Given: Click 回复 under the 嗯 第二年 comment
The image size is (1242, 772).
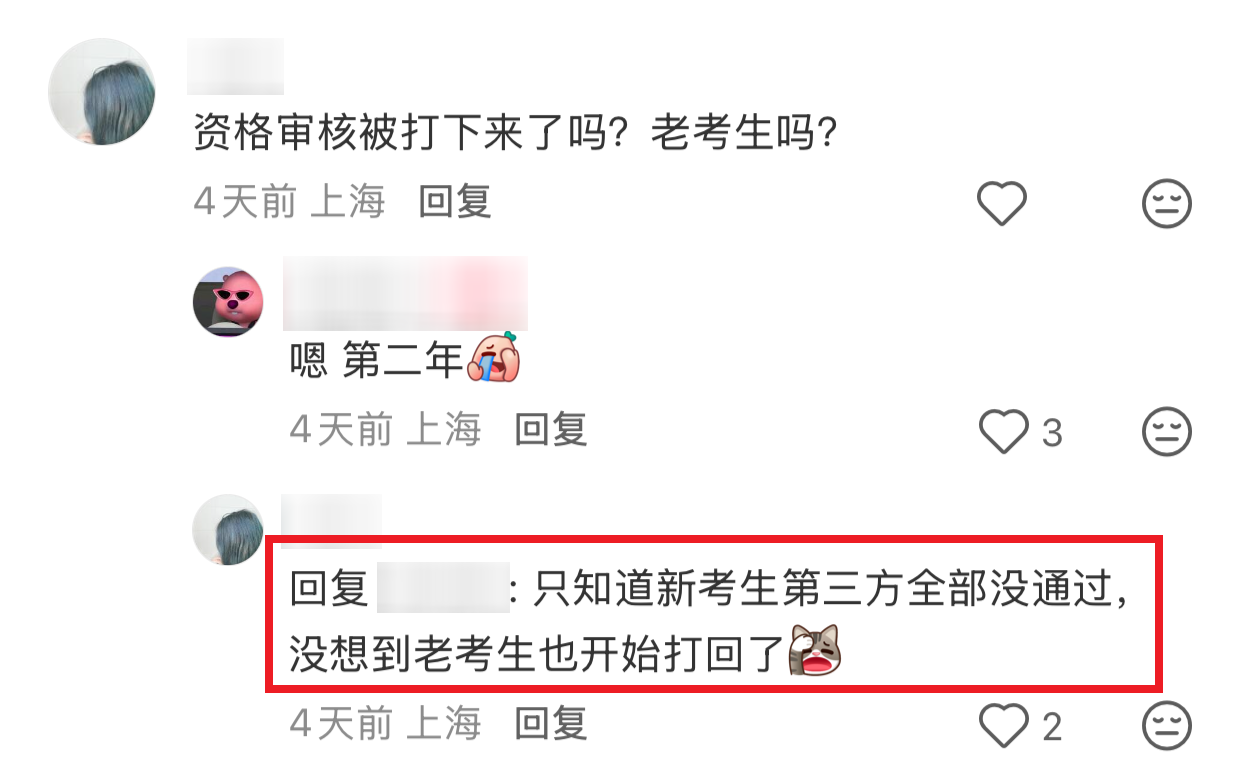Looking at the screenshot, I should click(x=551, y=430).
